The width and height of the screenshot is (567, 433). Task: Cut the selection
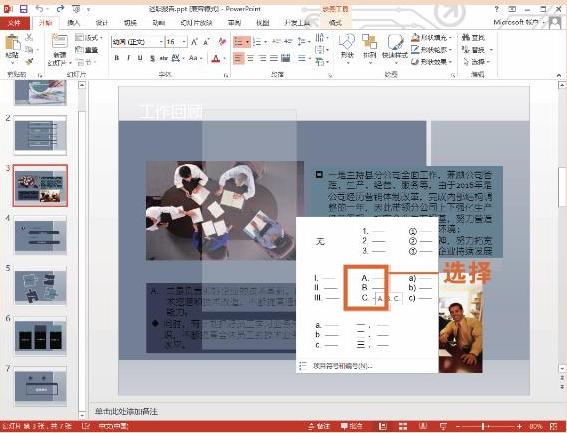pyautogui.click(x=30, y=37)
